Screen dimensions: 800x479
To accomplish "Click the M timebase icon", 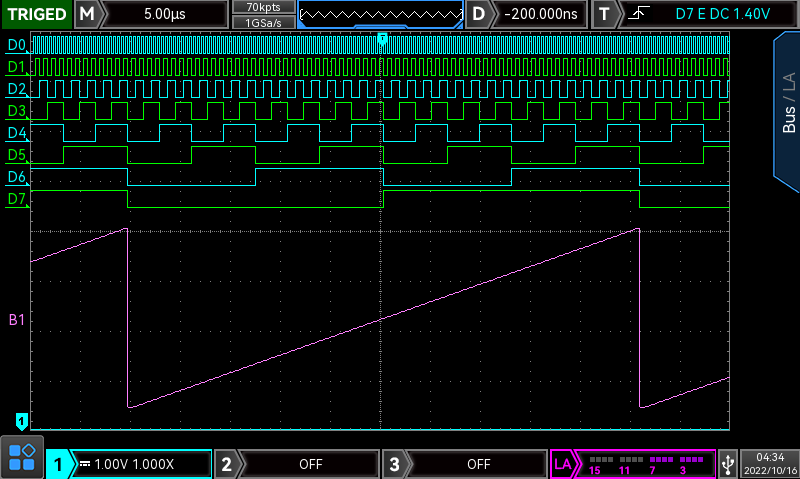I will (x=88, y=14).
